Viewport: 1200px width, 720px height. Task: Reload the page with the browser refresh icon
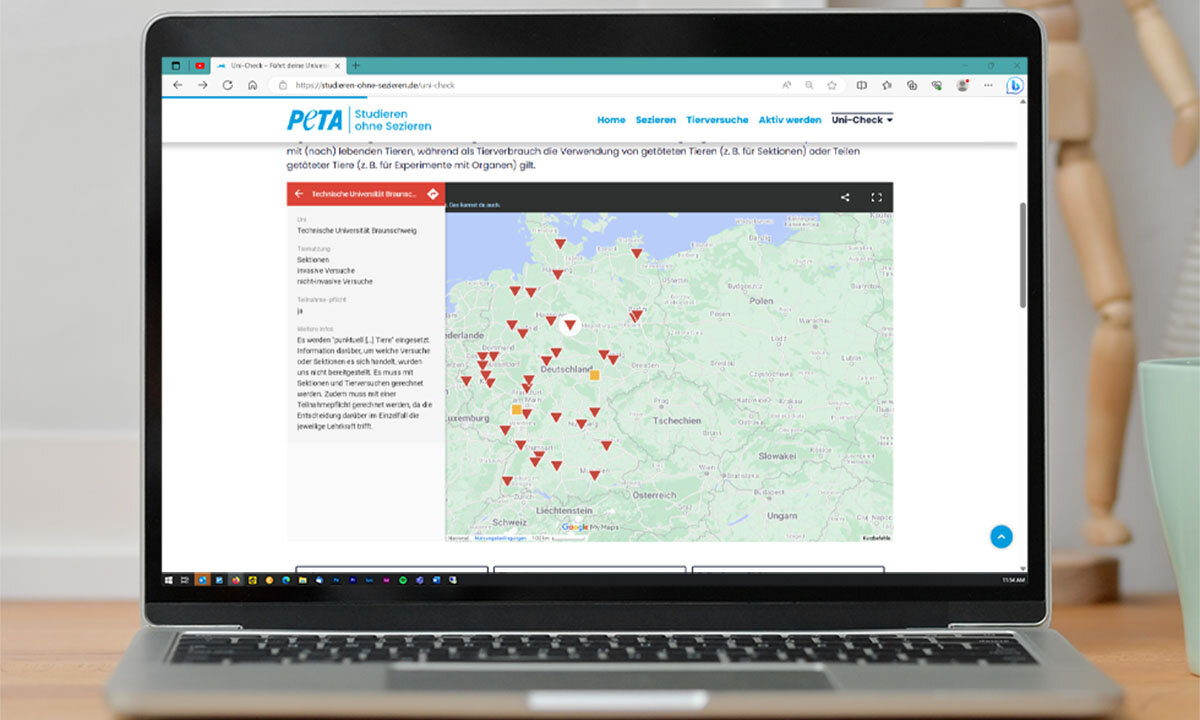click(x=227, y=85)
